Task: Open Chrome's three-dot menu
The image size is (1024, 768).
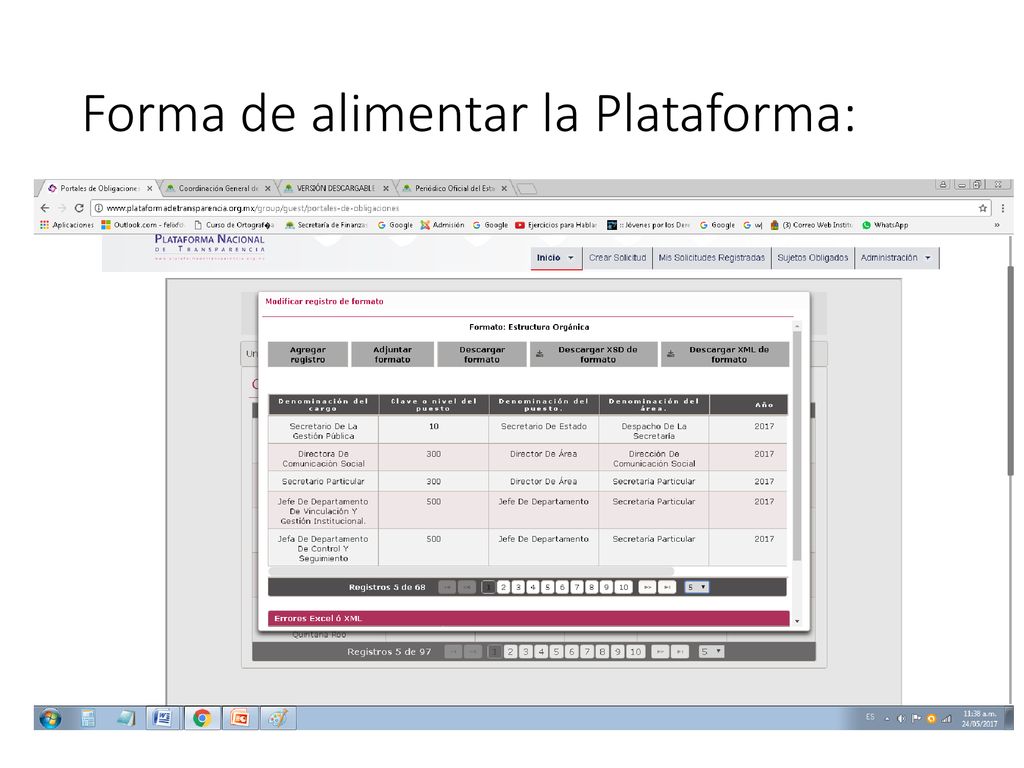Action: click(x=1002, y=208)
